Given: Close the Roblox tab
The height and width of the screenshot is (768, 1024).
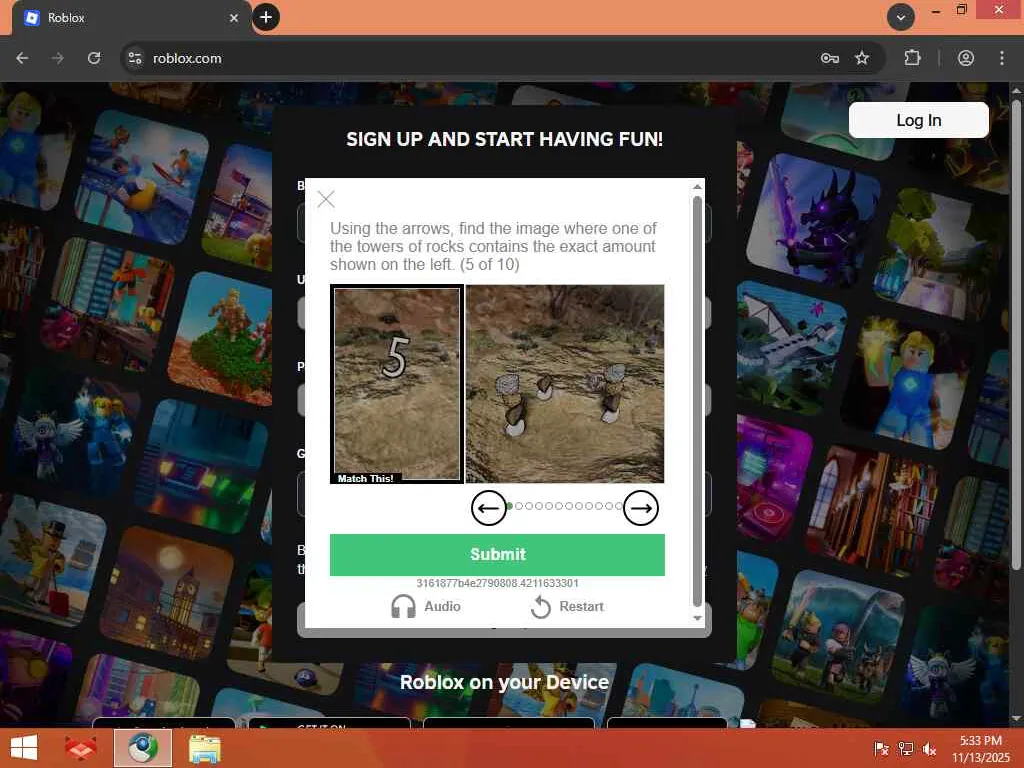Looking at the screenshot, I should point(234,18).
